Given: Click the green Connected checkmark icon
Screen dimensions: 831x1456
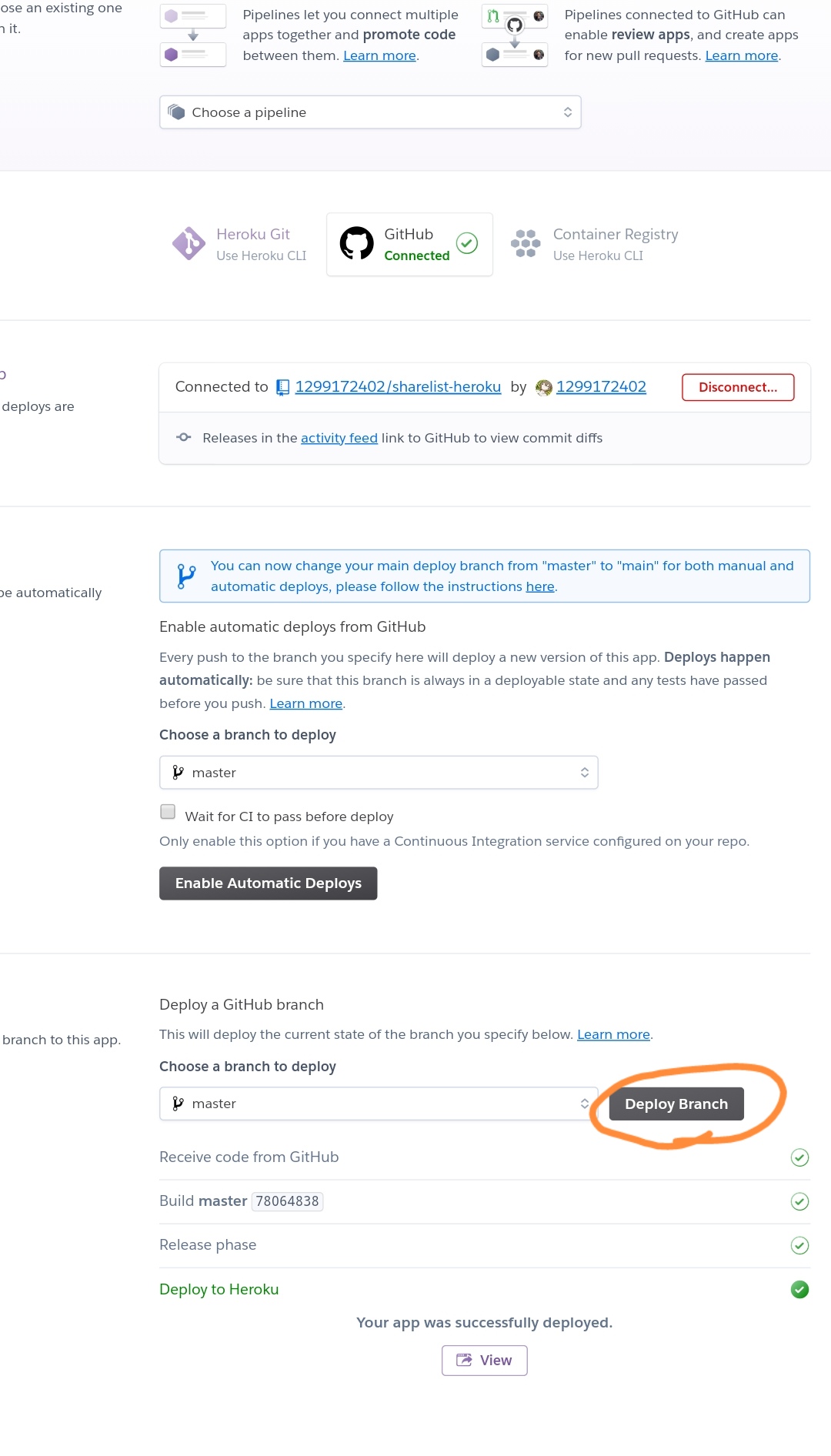Looking at the screenshot, I should pos(467,243).
